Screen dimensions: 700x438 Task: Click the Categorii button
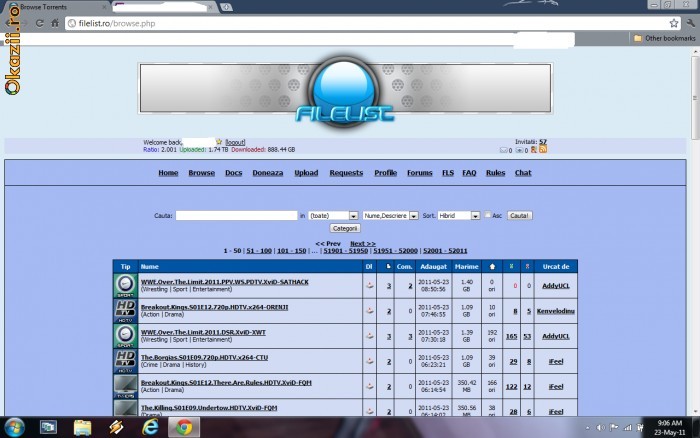[344, 228]
